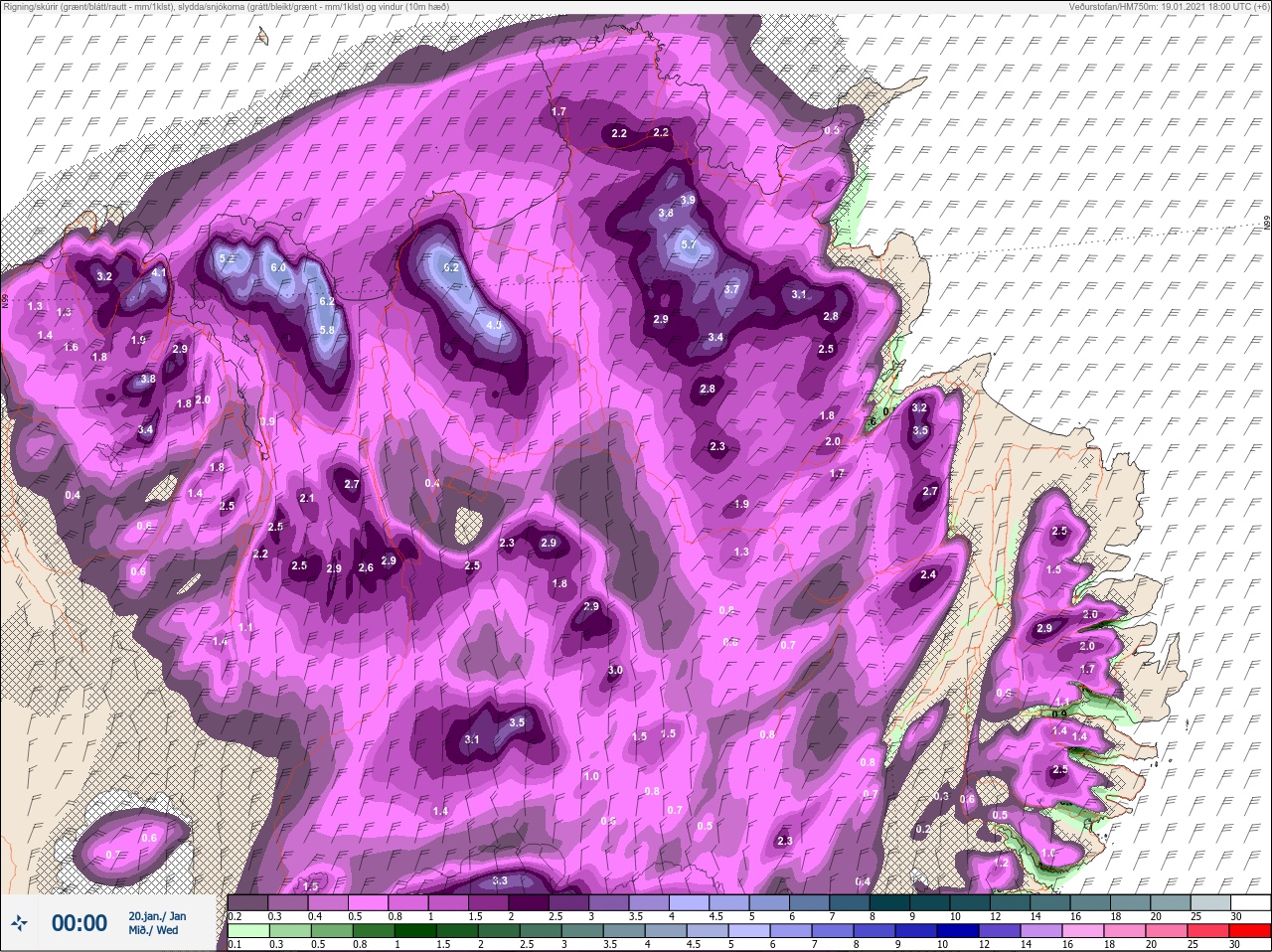Image resolution: width=1272 pixels, height=952 pixels.
Task: Pick upper legend swatch between 0.5 and 0.8
Action: [369, 903]
